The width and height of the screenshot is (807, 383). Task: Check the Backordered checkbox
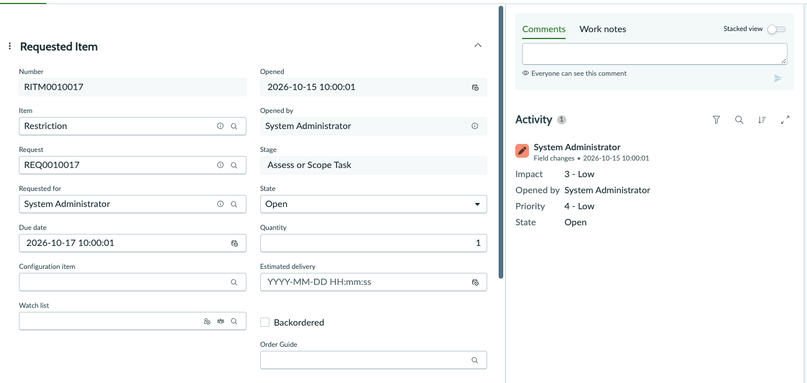pos(265,322)
